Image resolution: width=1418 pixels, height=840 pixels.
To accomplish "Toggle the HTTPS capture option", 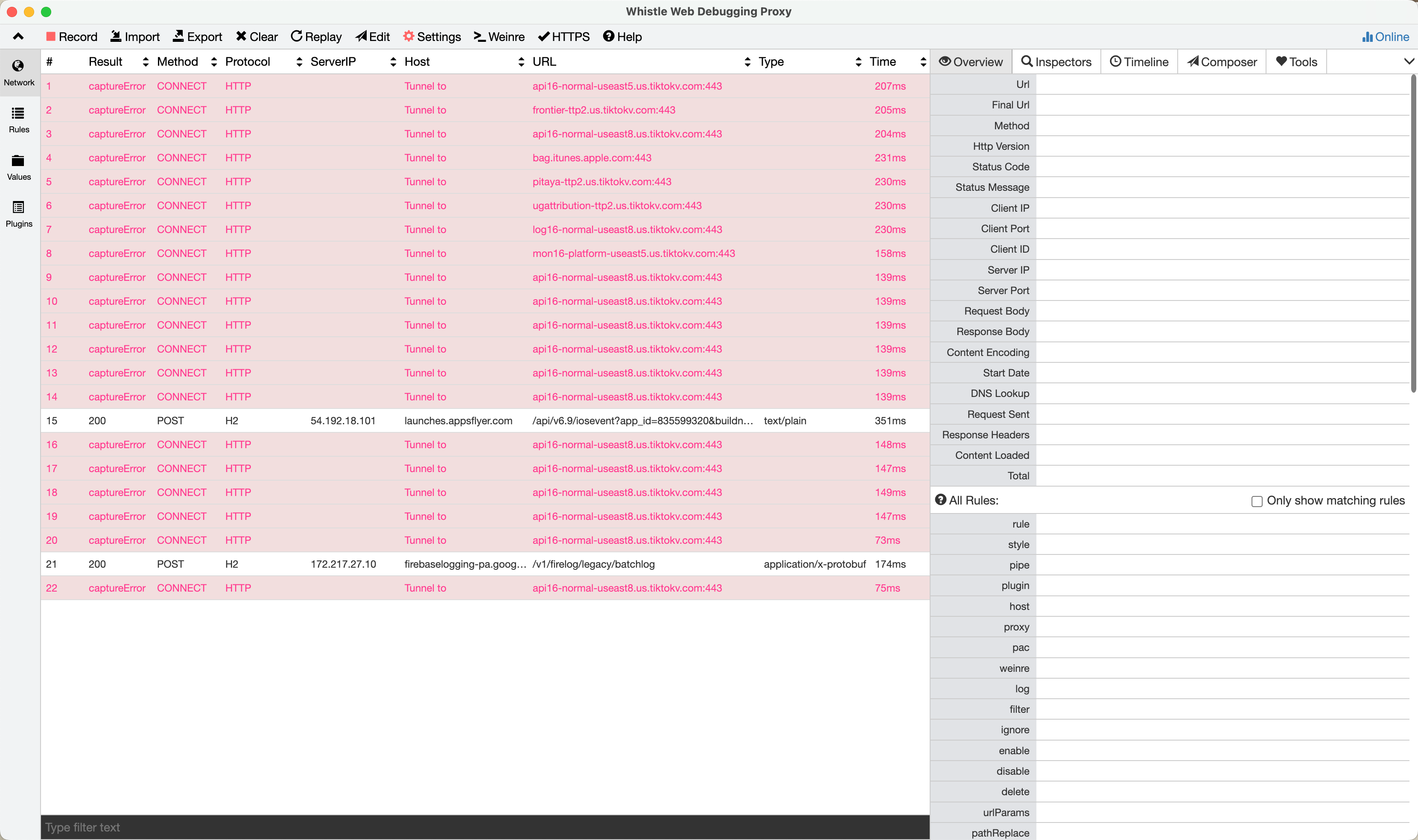I will 564,37.
